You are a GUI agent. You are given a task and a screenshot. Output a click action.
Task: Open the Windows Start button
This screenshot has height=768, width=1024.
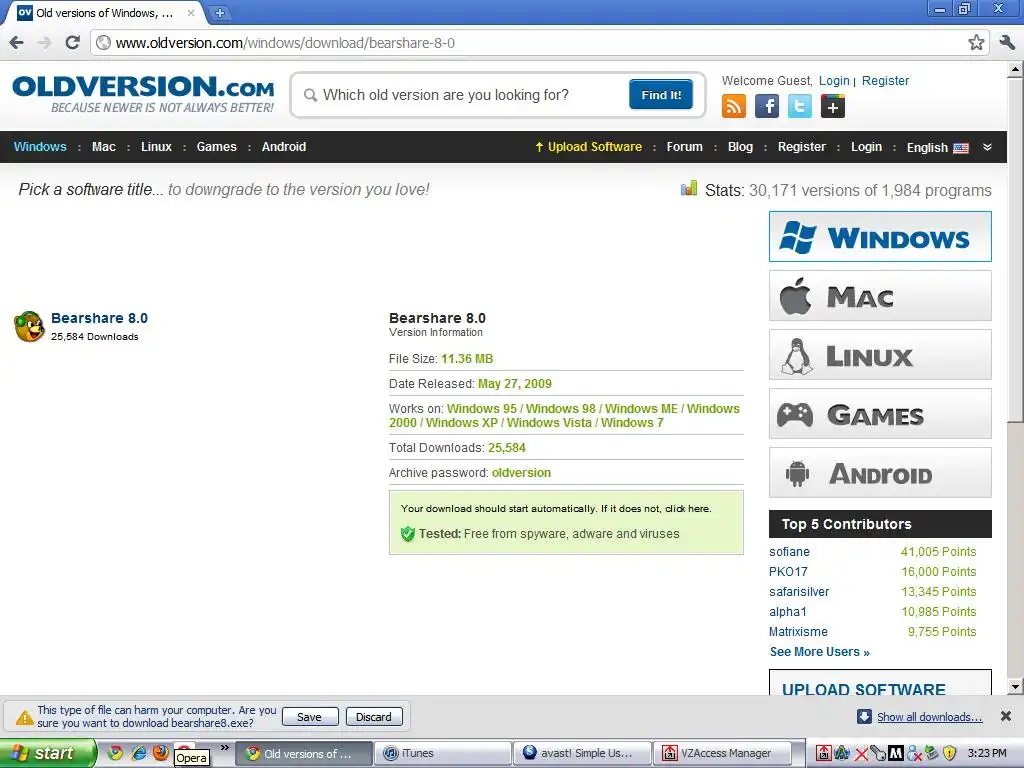pyautogui.click(x=48, y=753)
